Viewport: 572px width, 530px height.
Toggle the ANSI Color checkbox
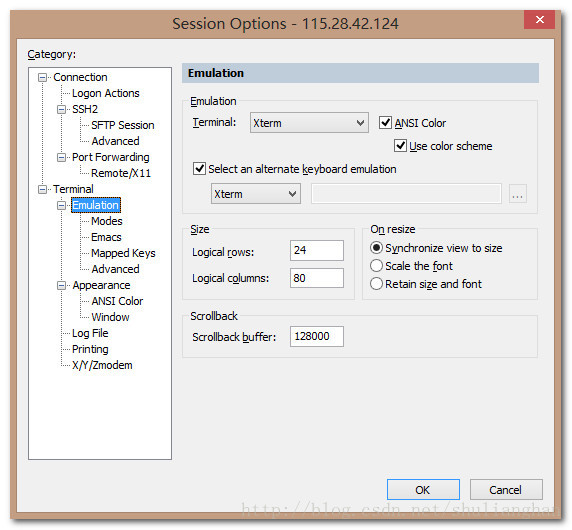coord(385,123)
